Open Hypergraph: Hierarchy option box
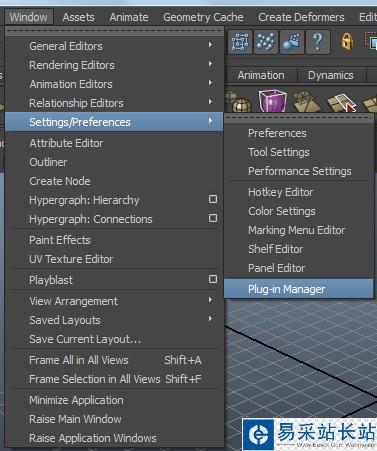377x451 pixels. pos(213,199)
